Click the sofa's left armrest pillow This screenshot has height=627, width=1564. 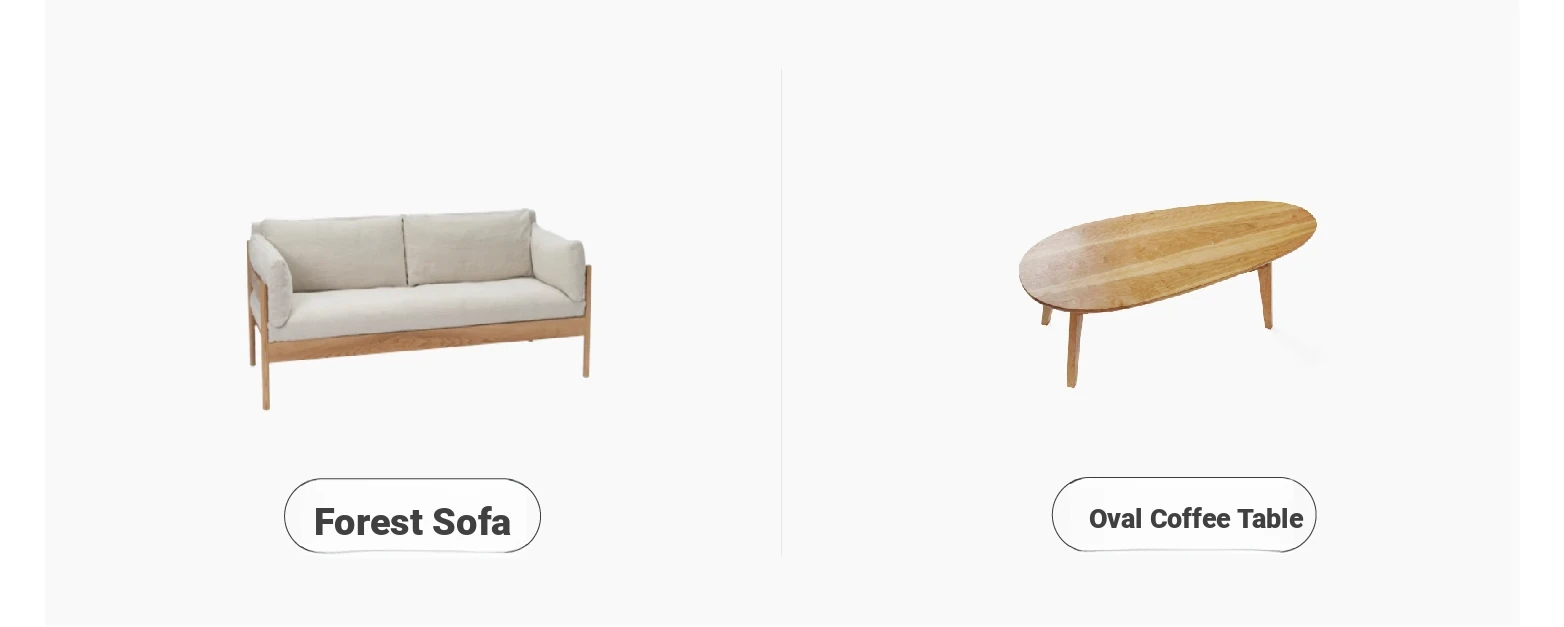[x=270, y=280]
